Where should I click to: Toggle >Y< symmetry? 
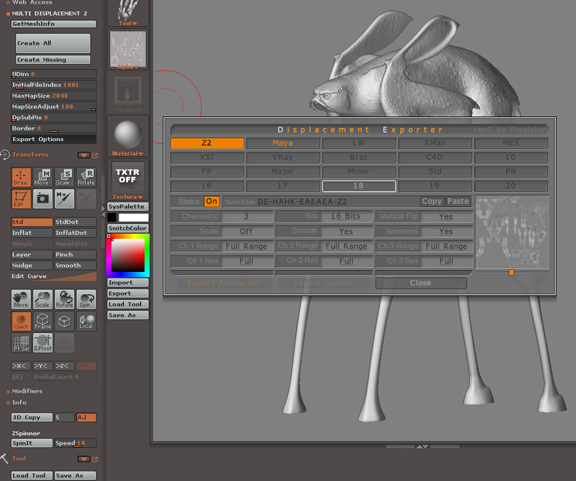pos(42,366)
